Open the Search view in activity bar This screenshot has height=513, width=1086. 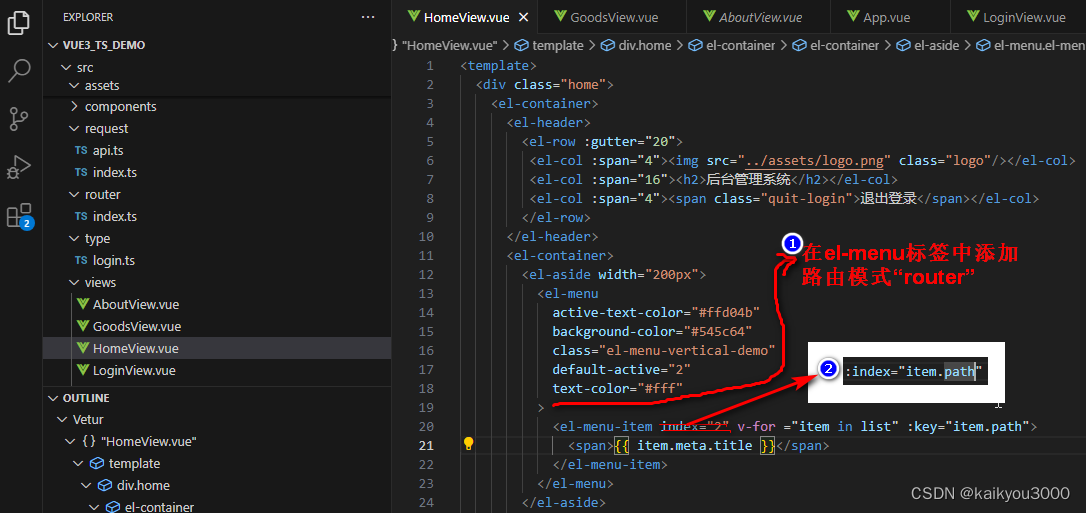pos(19,71)
